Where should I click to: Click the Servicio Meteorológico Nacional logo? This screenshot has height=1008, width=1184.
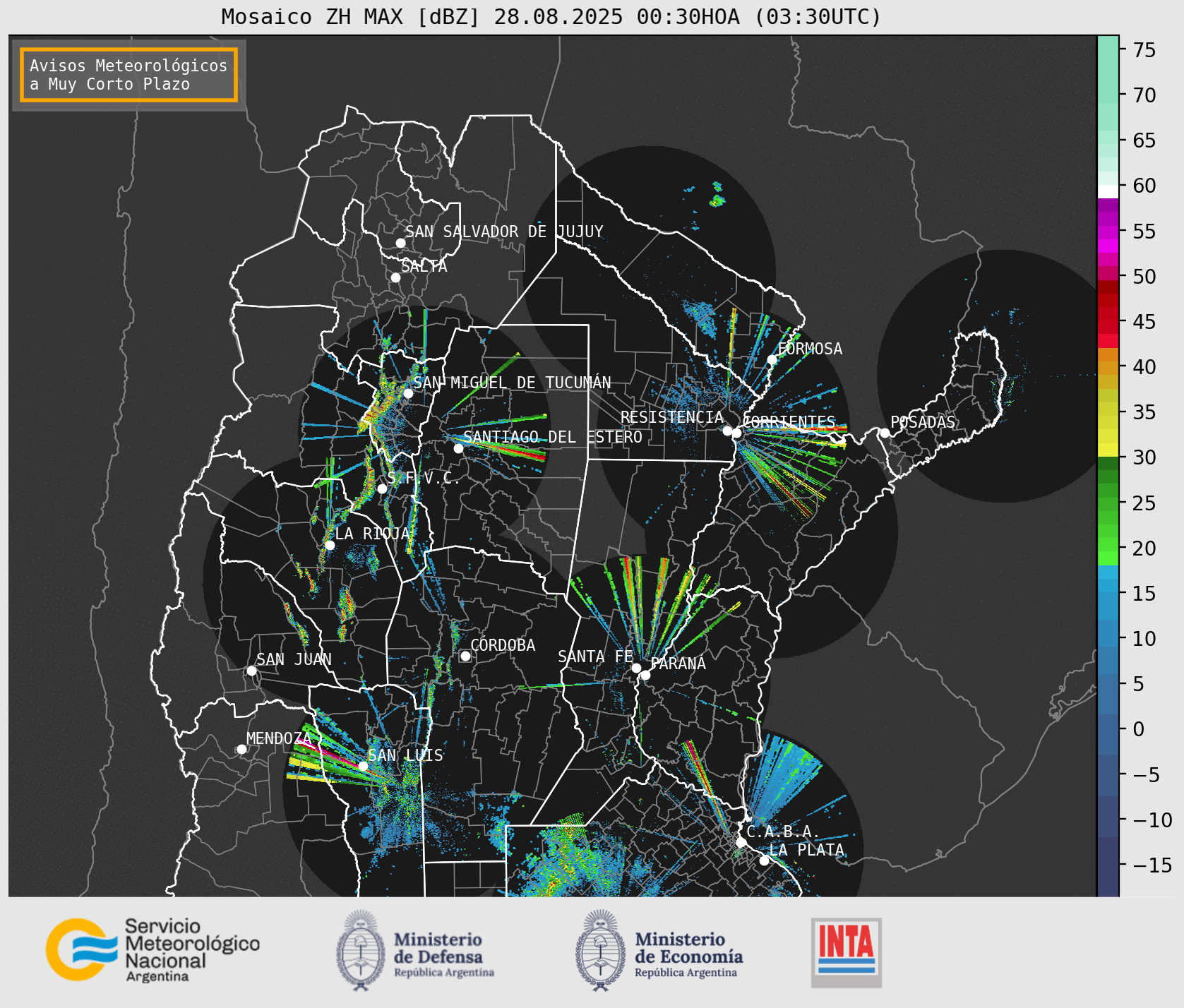tap(153, 950)
